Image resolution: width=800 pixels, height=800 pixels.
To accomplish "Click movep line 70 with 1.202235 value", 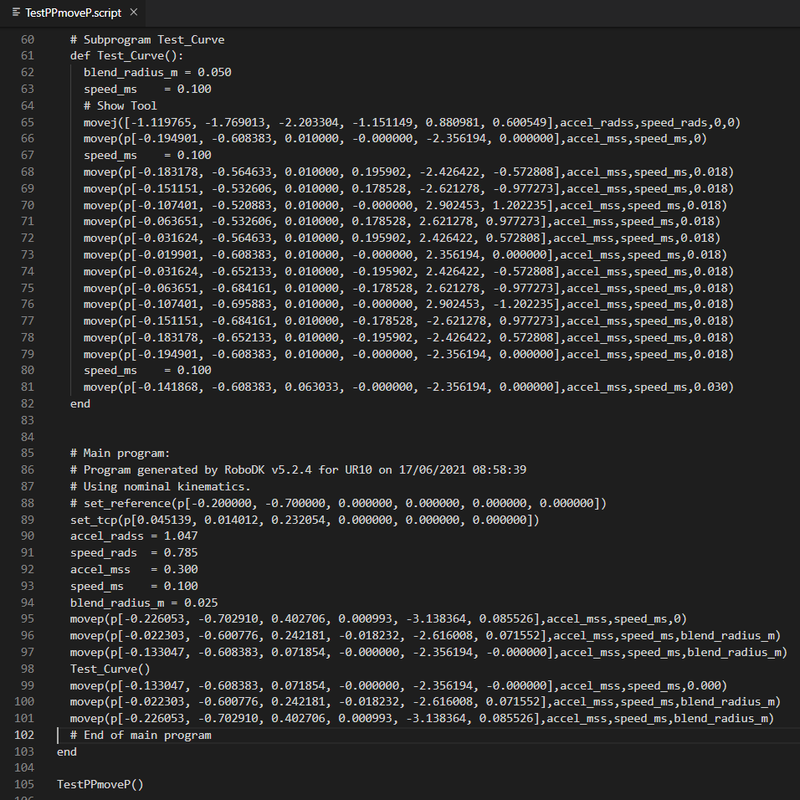I will tap(405, 205).
